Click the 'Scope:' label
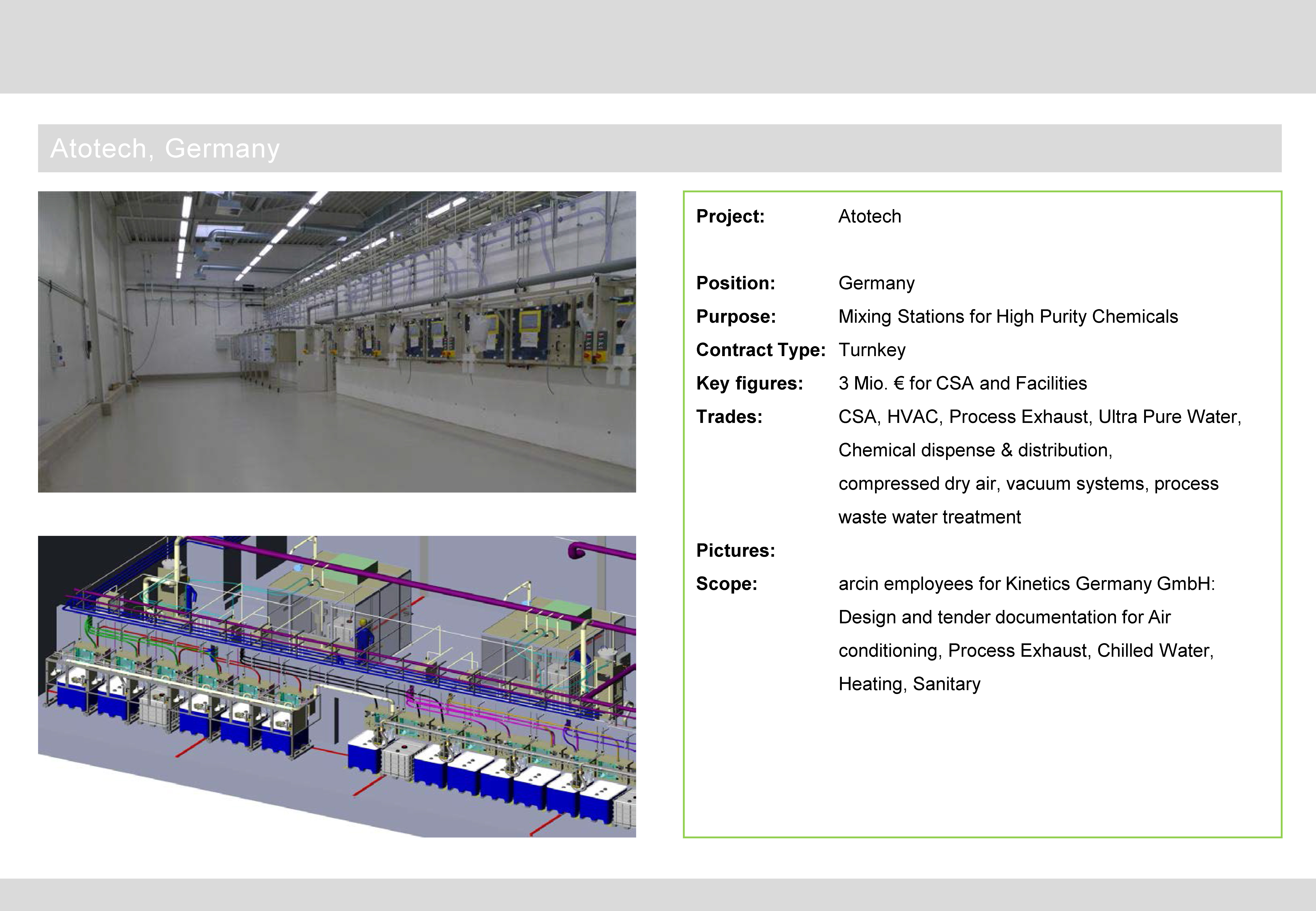 point(726,584)
